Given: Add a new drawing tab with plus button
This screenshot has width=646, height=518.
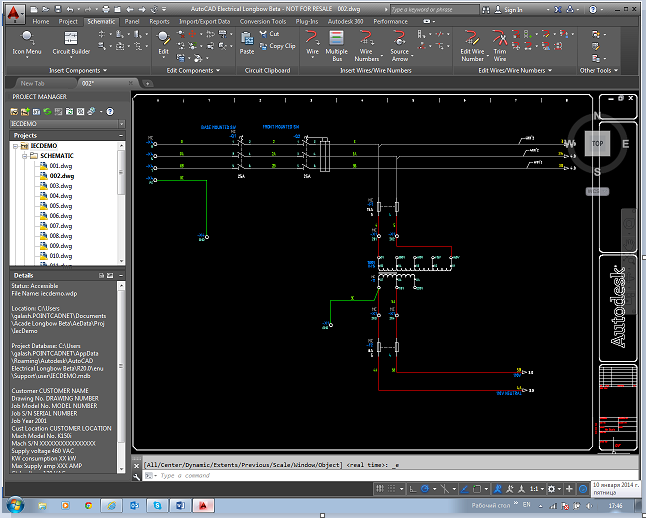Looking at the screenshot, I should pyautogui.click(x=147, y=84).
